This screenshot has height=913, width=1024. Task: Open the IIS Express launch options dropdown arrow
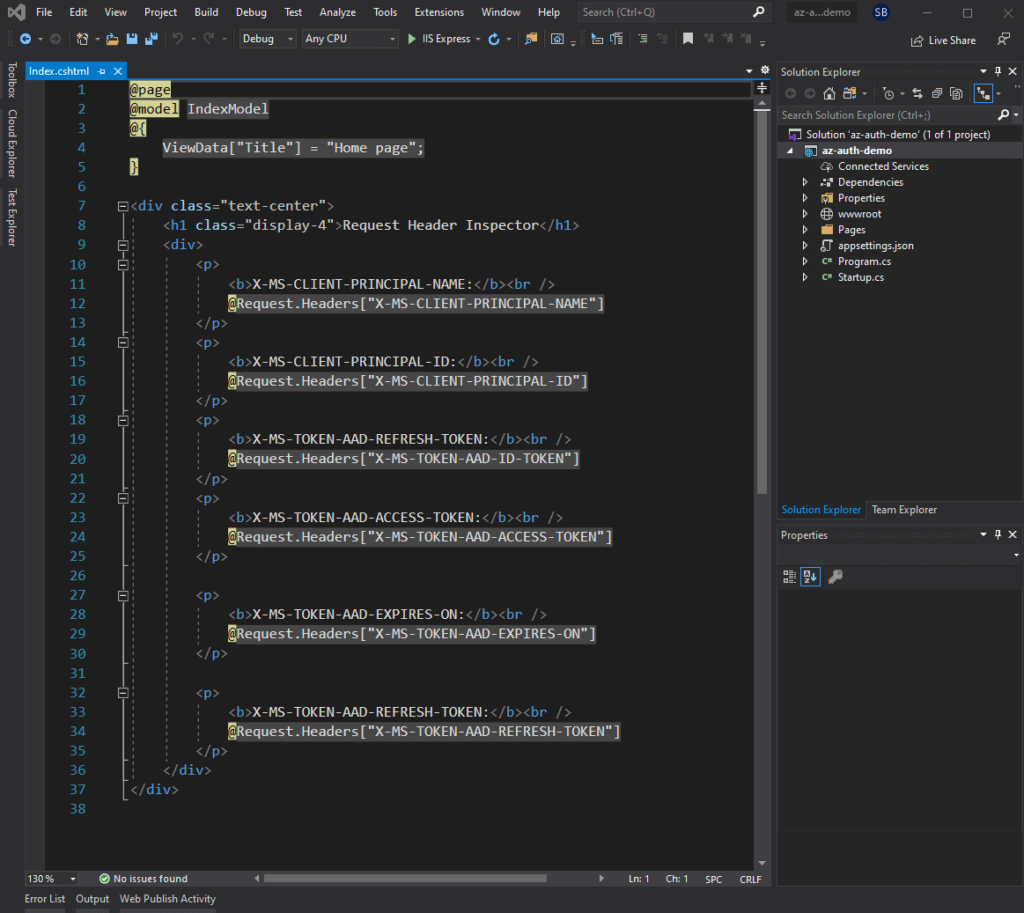(x=478, y=39)
